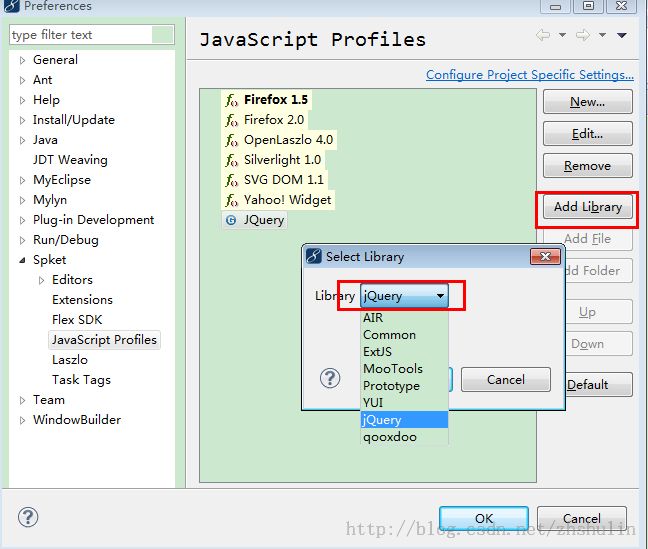Image resolution: width=648 pixels, height=549 pixels.
Task: Select ExtJS in the library list
Action: tap(404, 352)
